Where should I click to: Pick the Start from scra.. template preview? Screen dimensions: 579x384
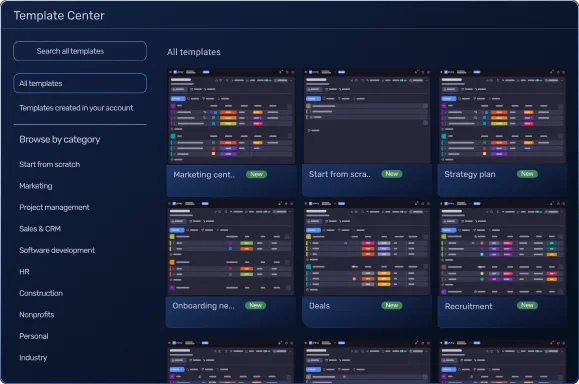367,116
